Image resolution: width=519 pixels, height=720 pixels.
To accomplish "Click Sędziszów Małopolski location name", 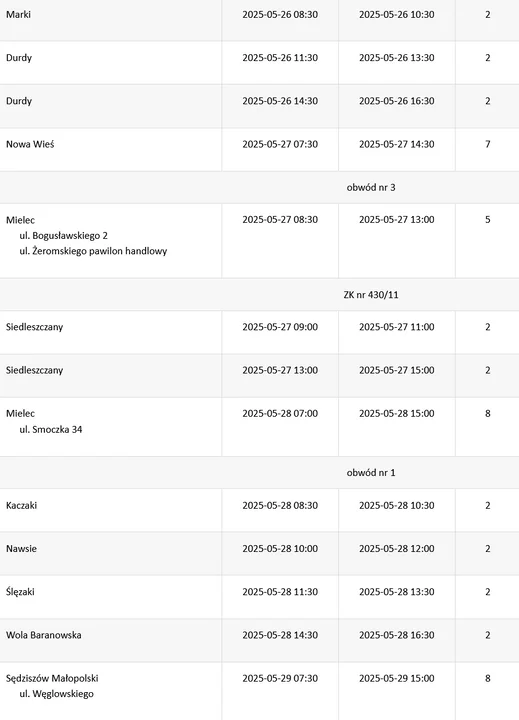I will pos(52,678).
